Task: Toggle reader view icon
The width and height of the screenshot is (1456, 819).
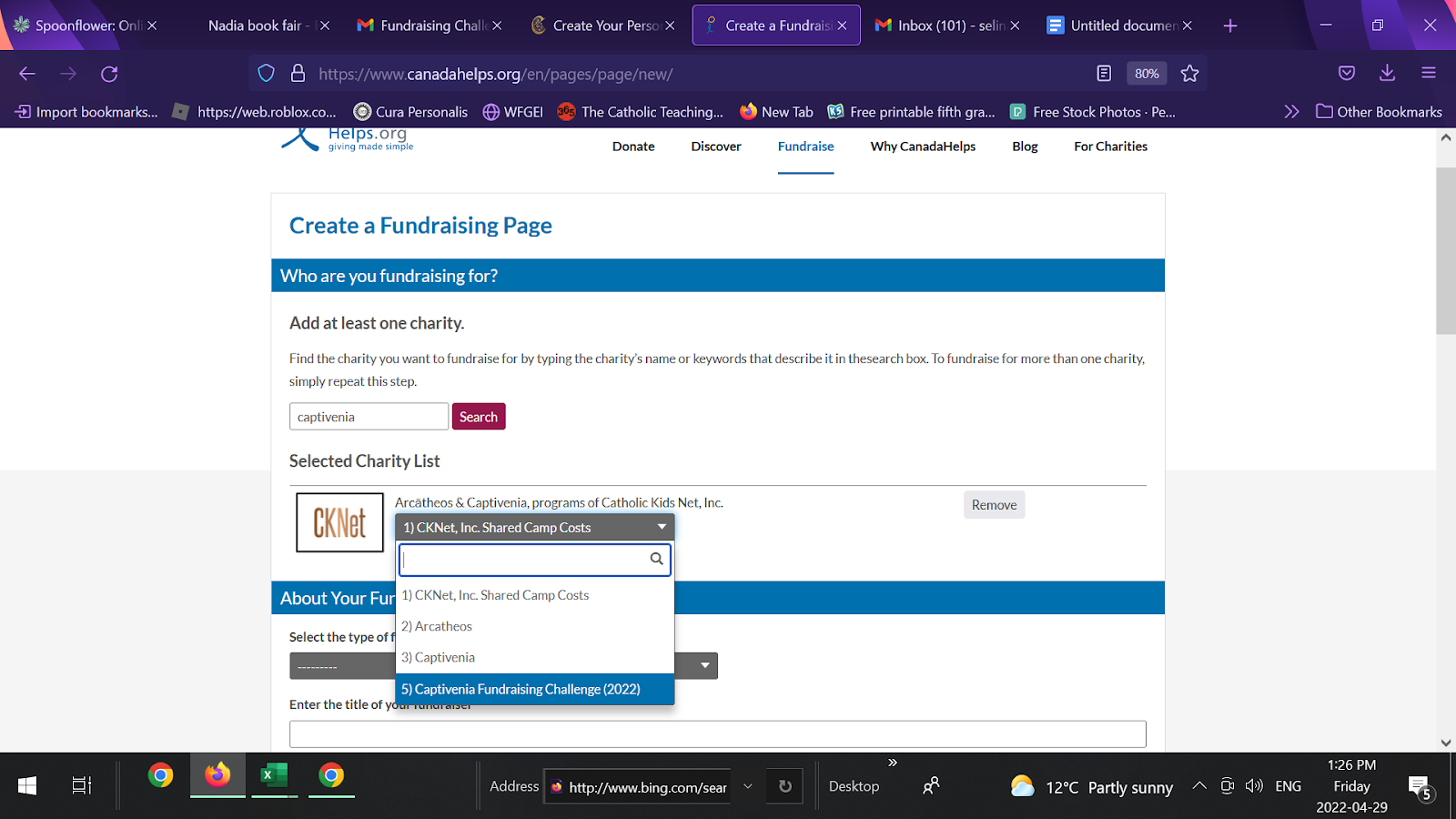Action: [x=1104, y=74]
